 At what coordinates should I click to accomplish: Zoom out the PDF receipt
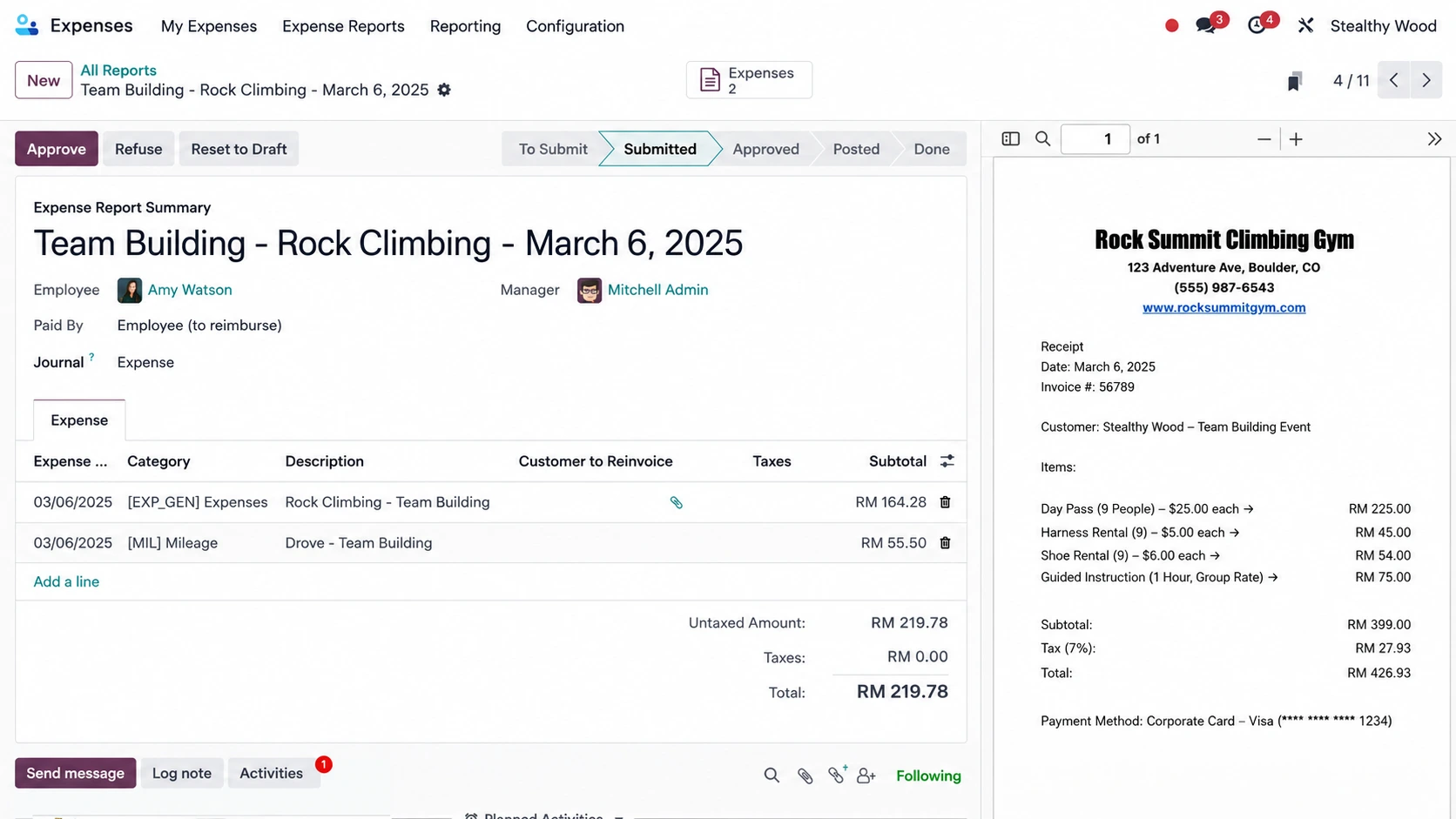point(1264,139)
